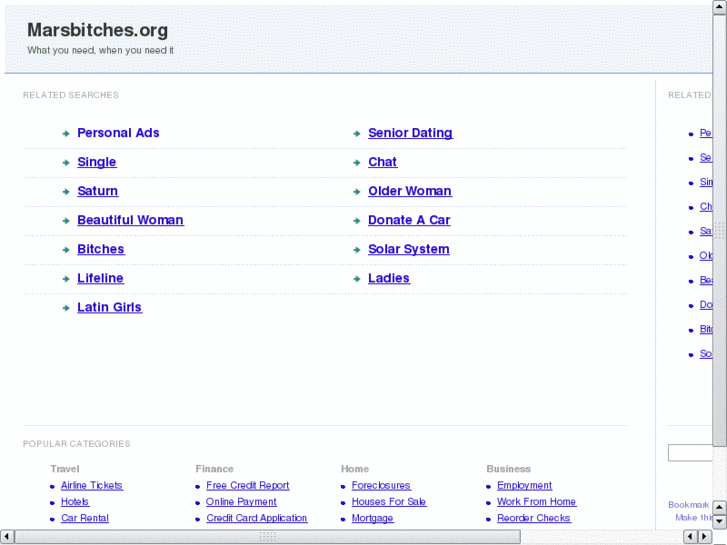Click the Airline Tickets link
This screenshot has width=727, height=545.
[92, 486]
